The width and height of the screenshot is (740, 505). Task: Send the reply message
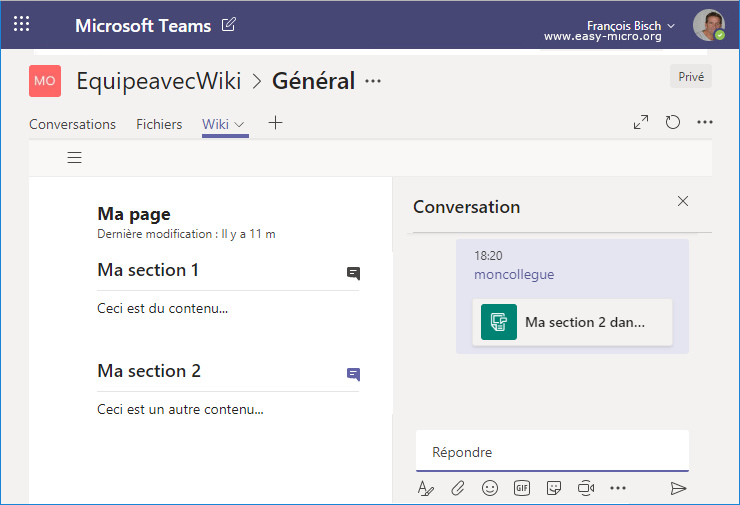click(x=678, y=488)
